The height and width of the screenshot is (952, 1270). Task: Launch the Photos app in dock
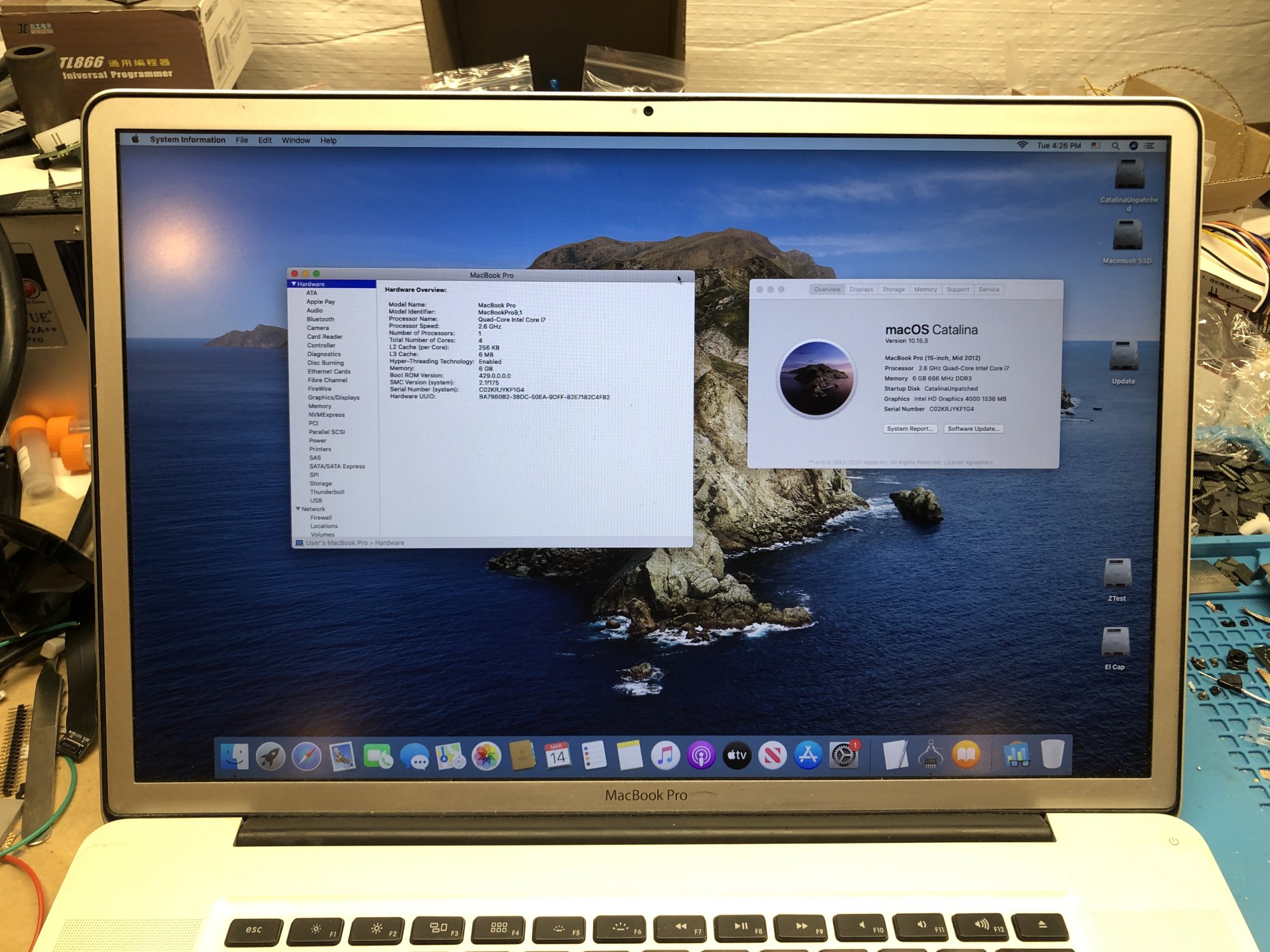(x=486, y=757)
